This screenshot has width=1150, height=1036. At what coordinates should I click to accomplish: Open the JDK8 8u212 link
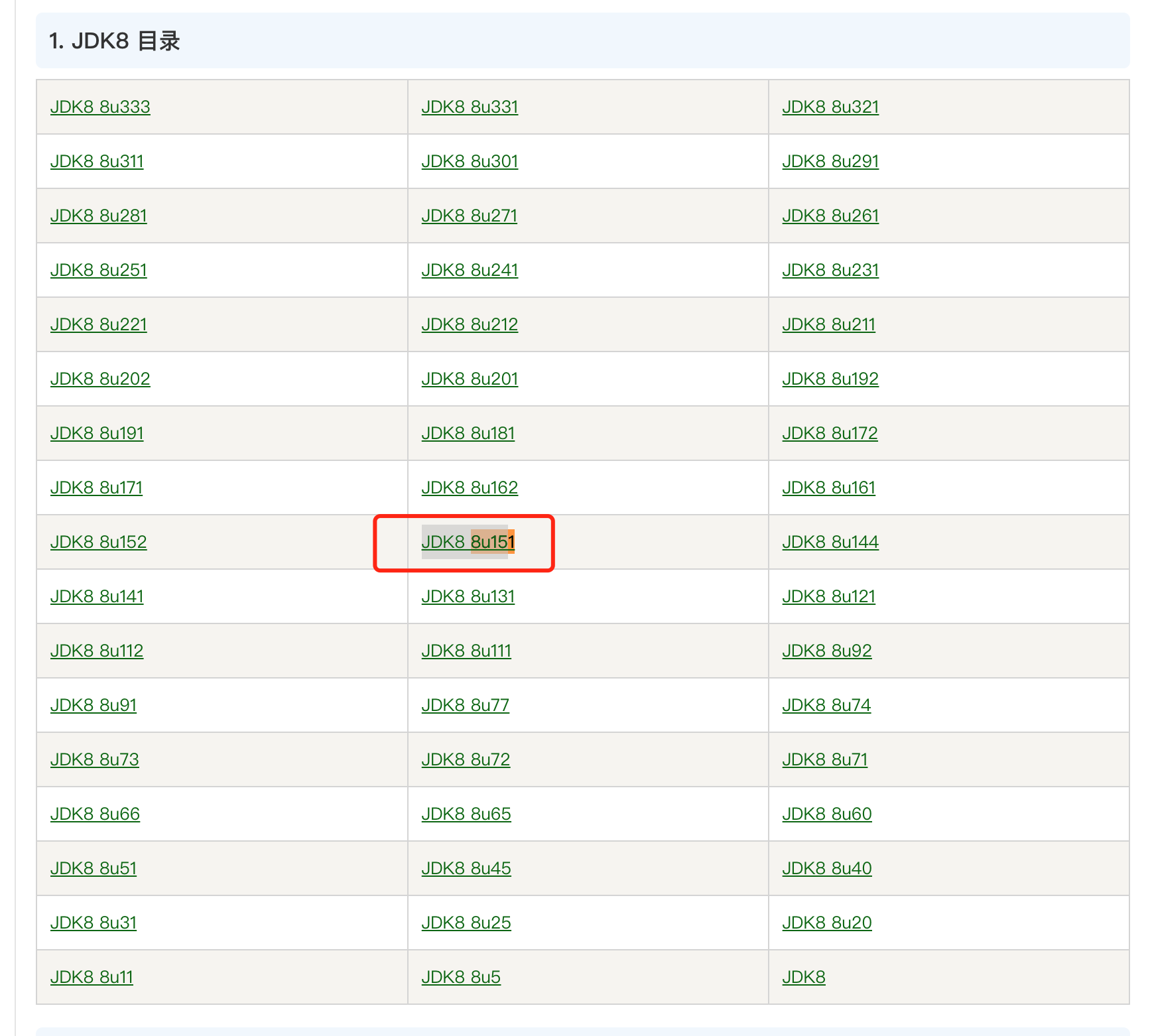[x=470, y=324]
